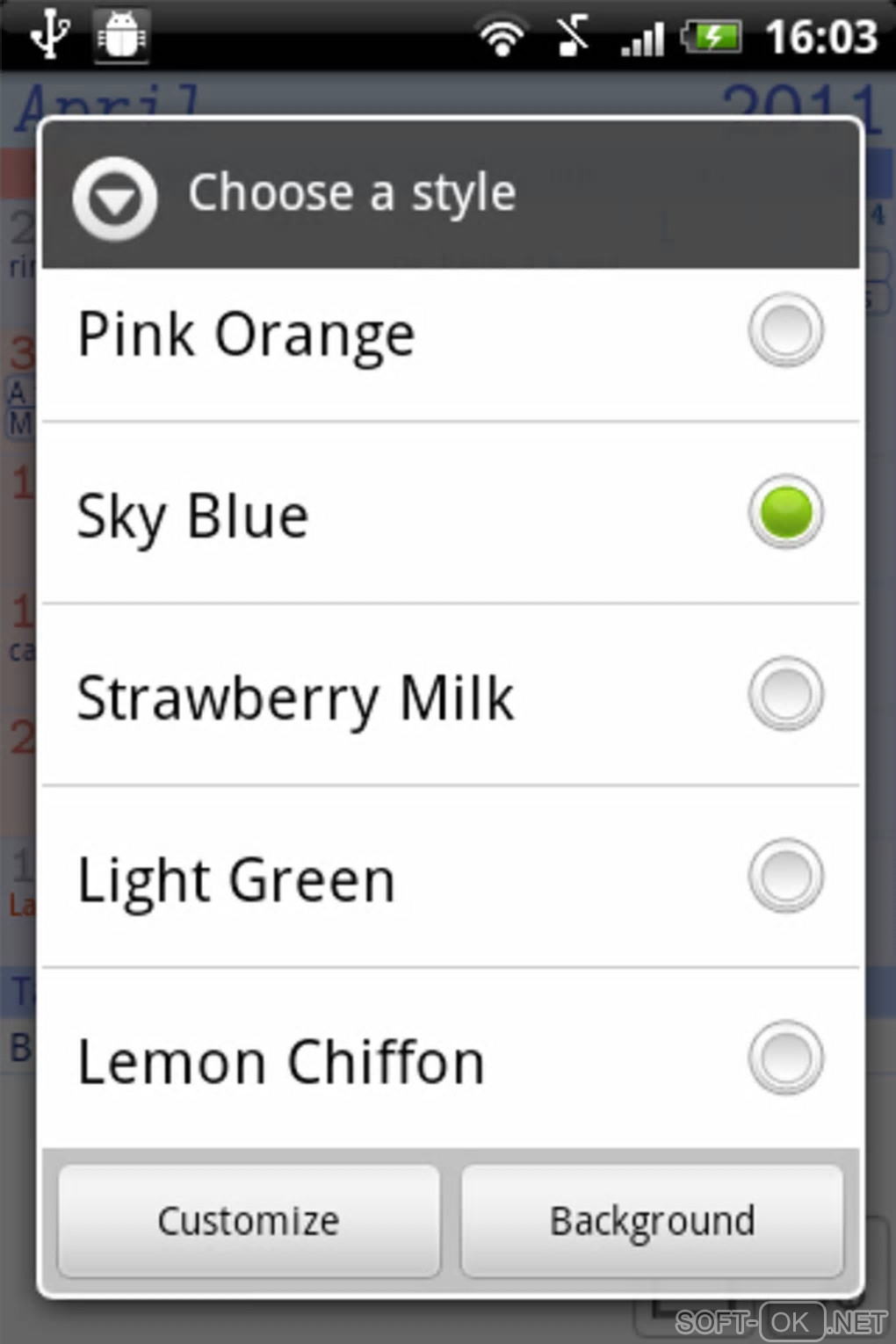
Task: Tap the Wi-Fi signal icon
Action: [x=502, y=37]
